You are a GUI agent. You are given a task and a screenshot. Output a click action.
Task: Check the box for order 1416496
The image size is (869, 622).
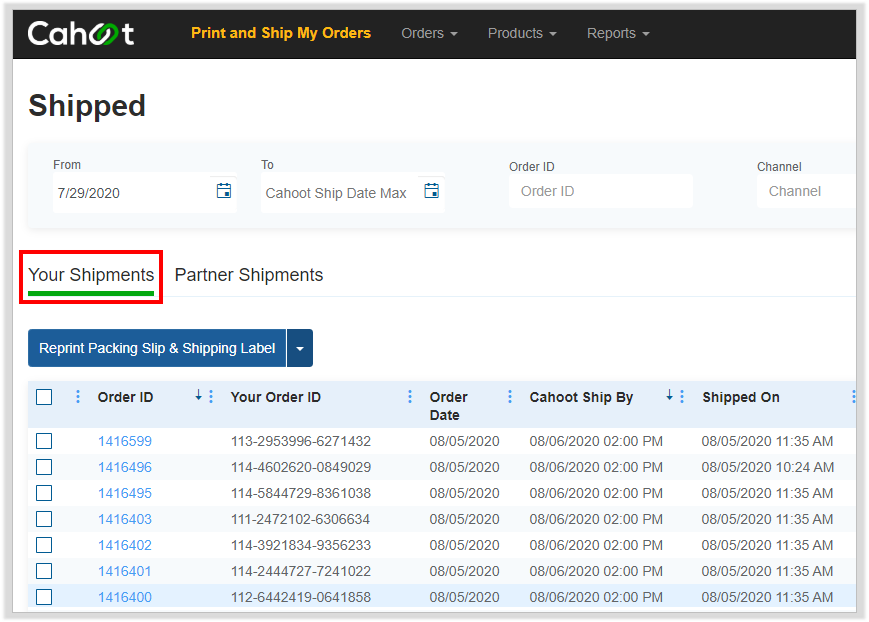pos(44,467)
